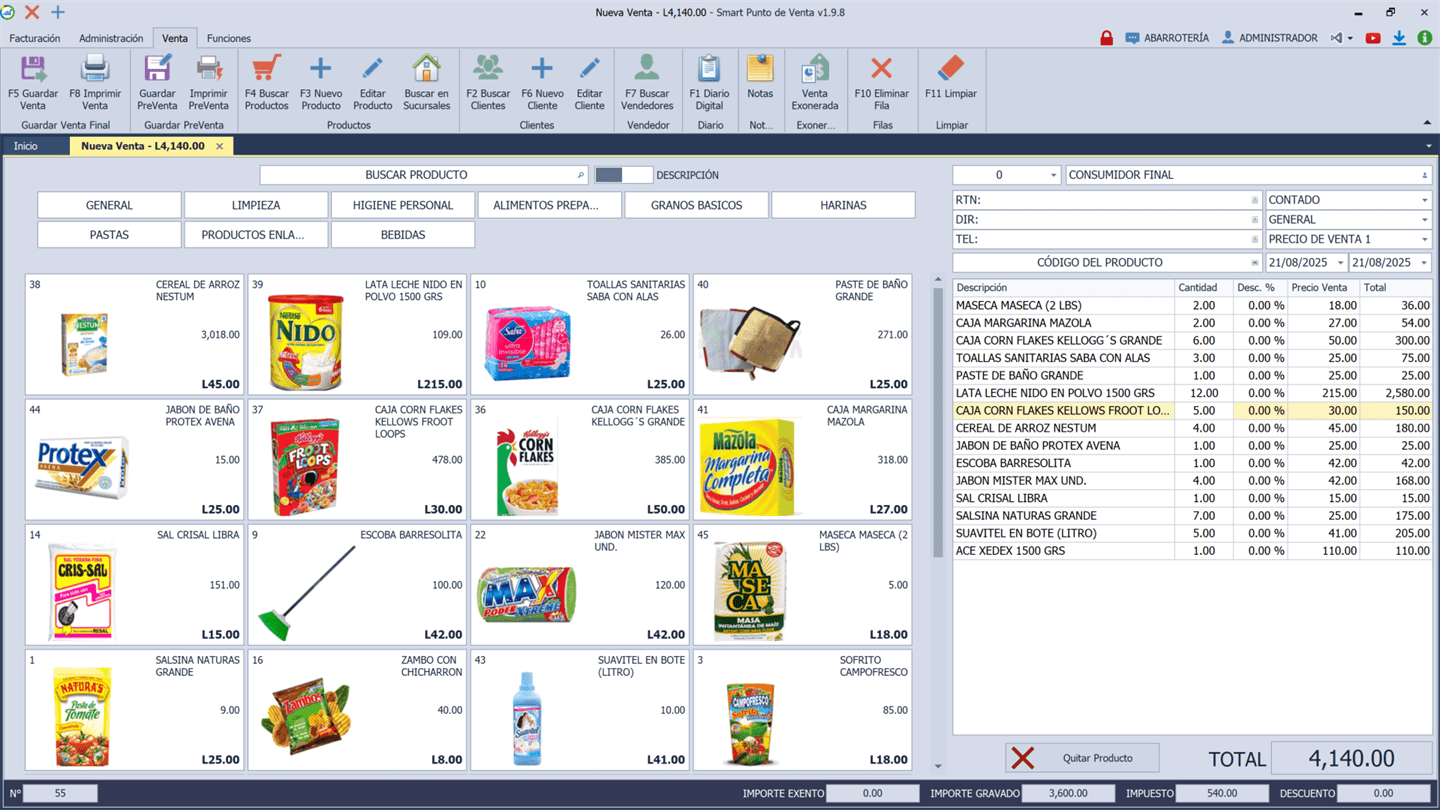The image size is (1440, 810).
Task: Open F4 Buscar Productos shopping cart
Action: point(266,82)
